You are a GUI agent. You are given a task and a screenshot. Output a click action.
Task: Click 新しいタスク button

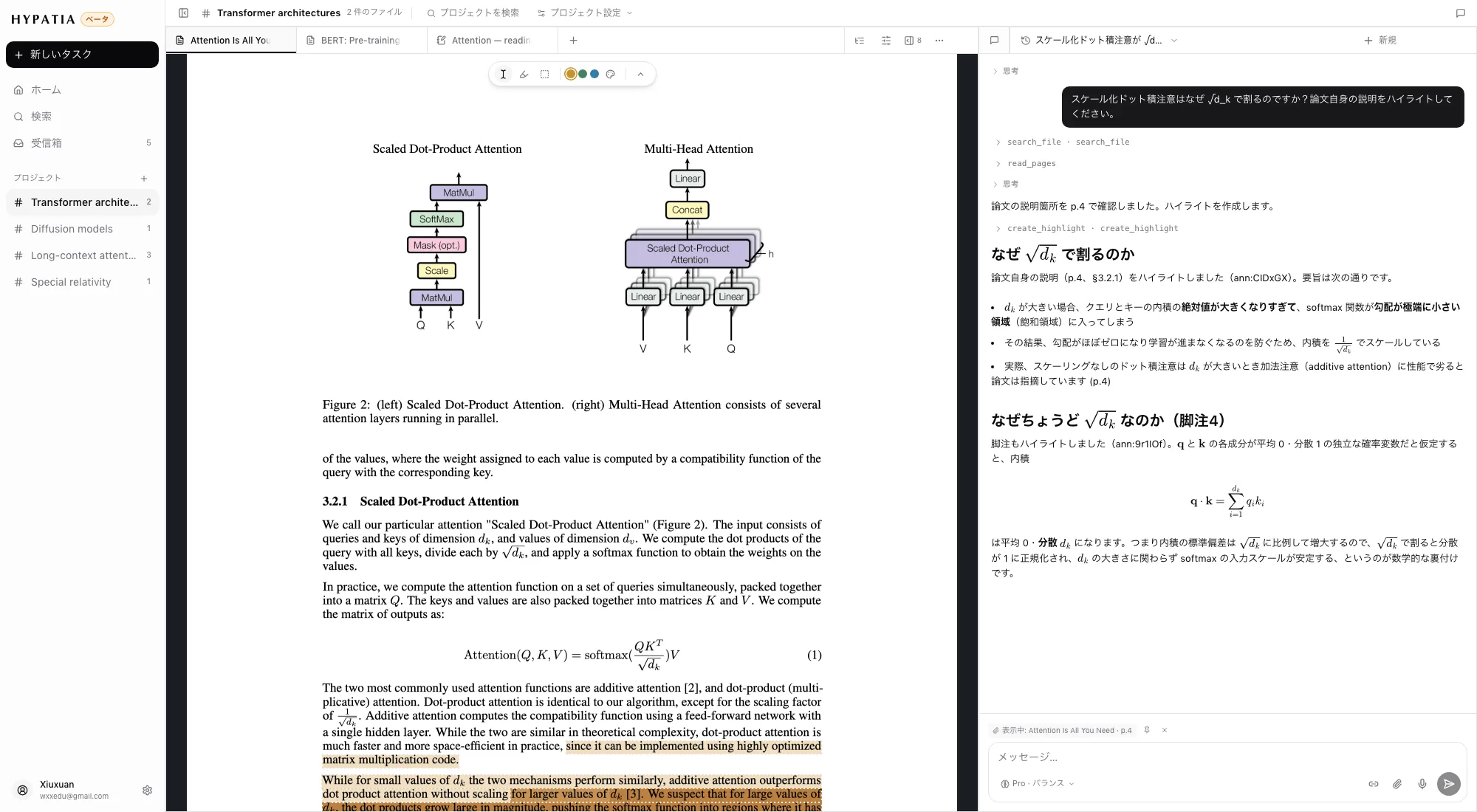point(82,55)
